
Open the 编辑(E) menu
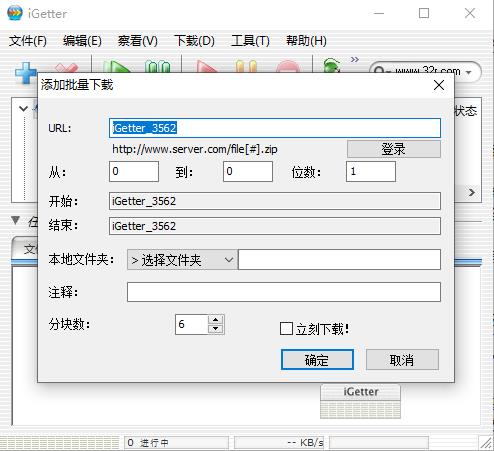(82, 41)
